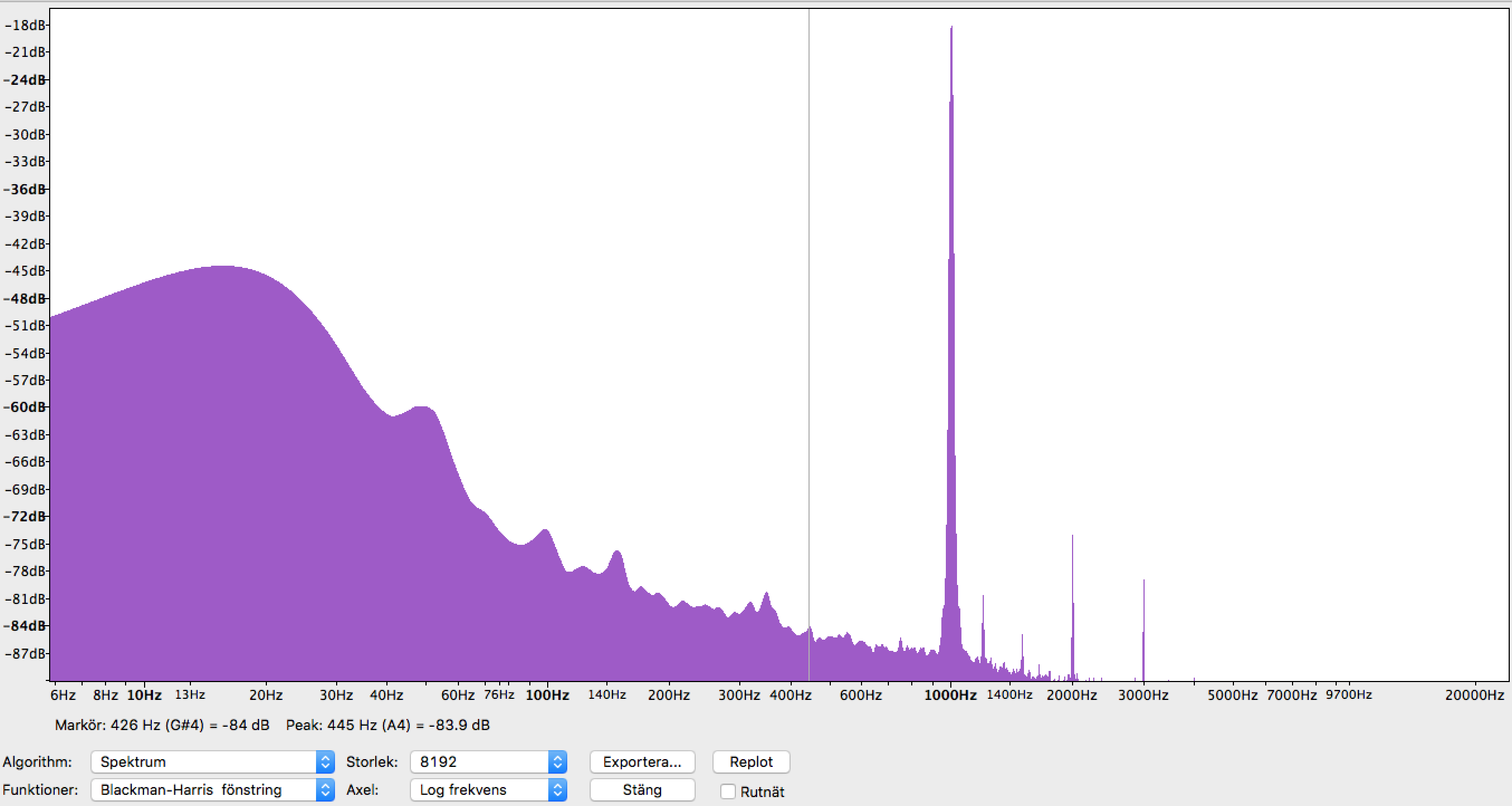Screen dimensions: 1512x806
Task: Click the Exportera... button
Action: (x=642, y=761)
